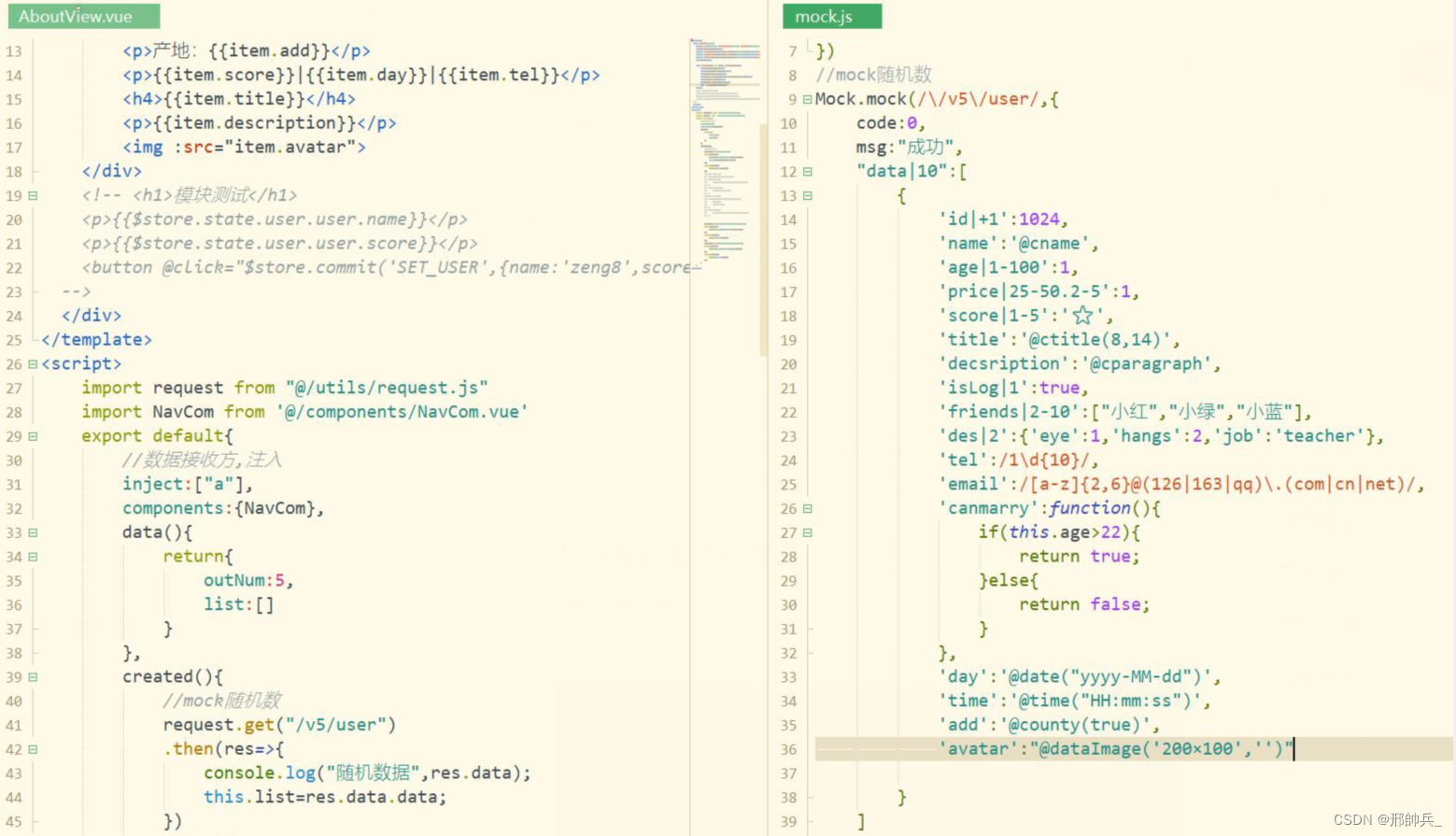1456x836 pixels.
Task: Fold the if(this.age>22) block at line 27
Action: [807, 532]
